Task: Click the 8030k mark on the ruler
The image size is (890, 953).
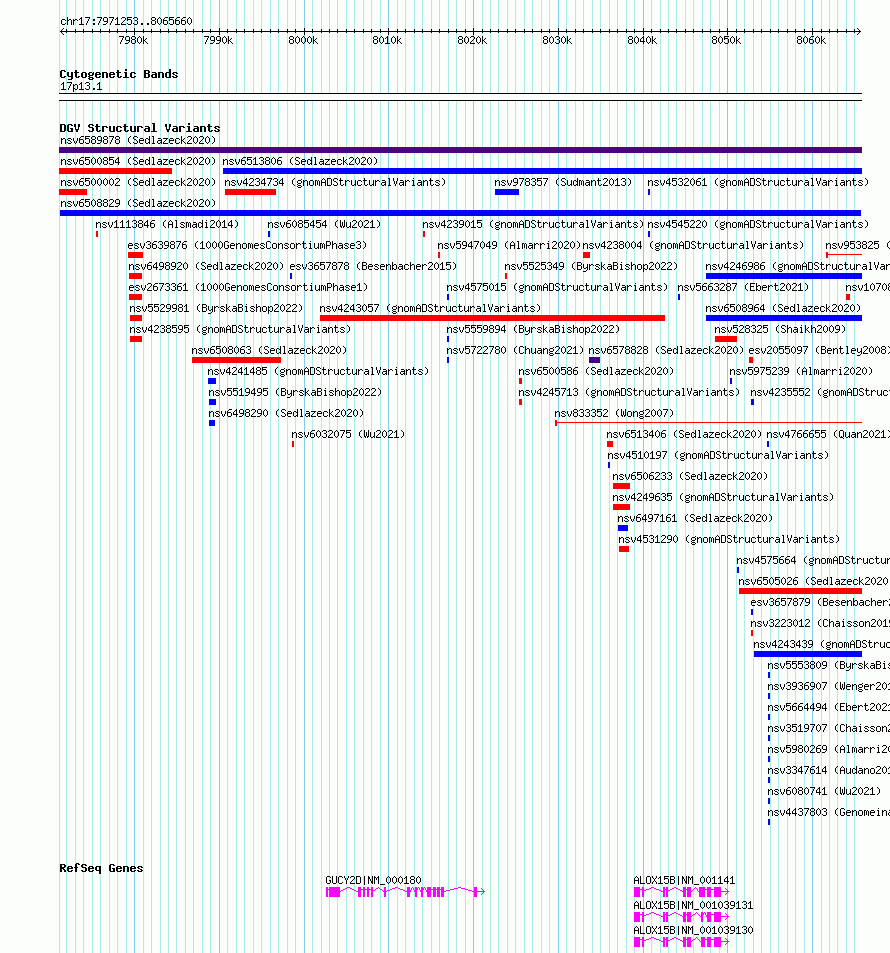Action: pyautogui.click(x=557, y=41)
